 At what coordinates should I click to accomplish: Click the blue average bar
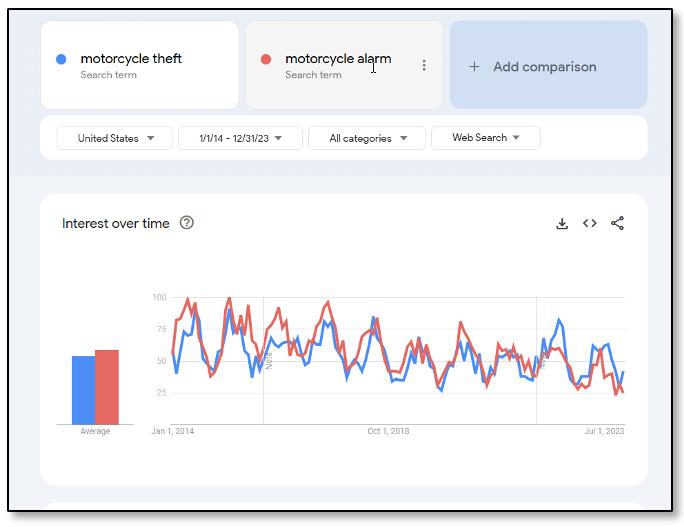[x=83, y=390]
